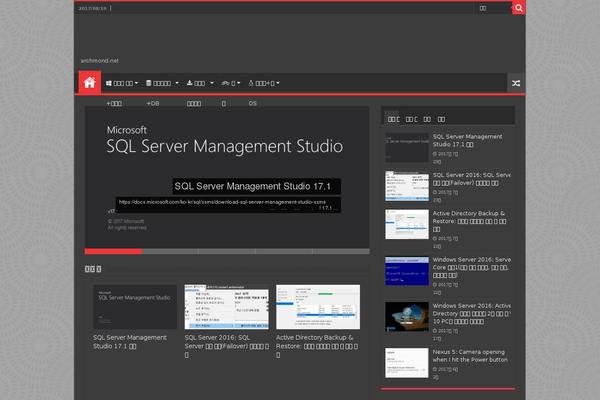Screen dimensions: 600x400
Task: Open sidebar Windows Server 2016: Server Core link
Action: [x=471, y=267]
